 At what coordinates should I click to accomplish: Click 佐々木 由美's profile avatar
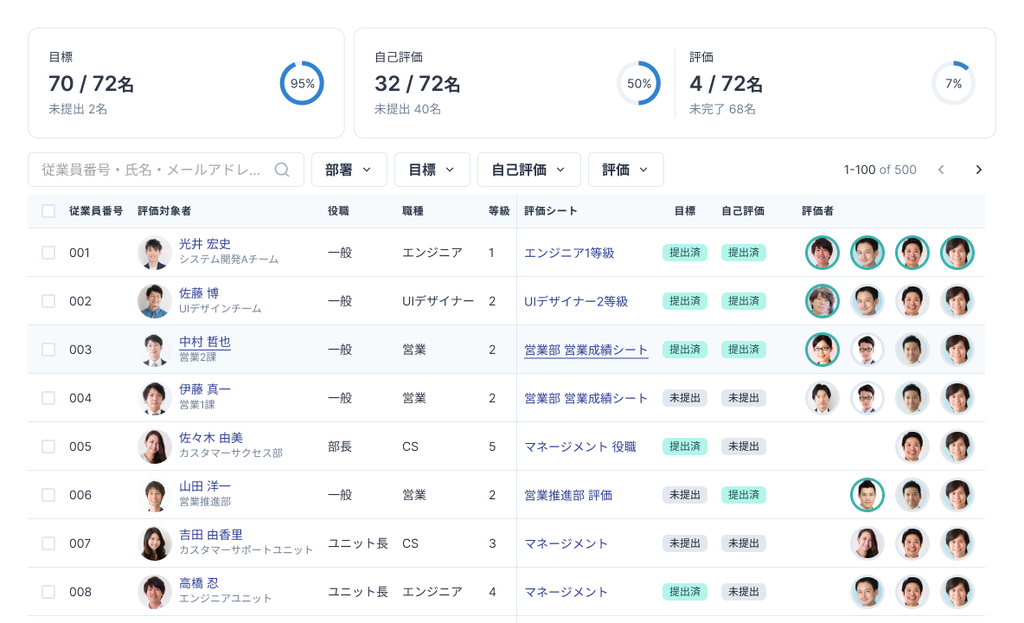154,447
